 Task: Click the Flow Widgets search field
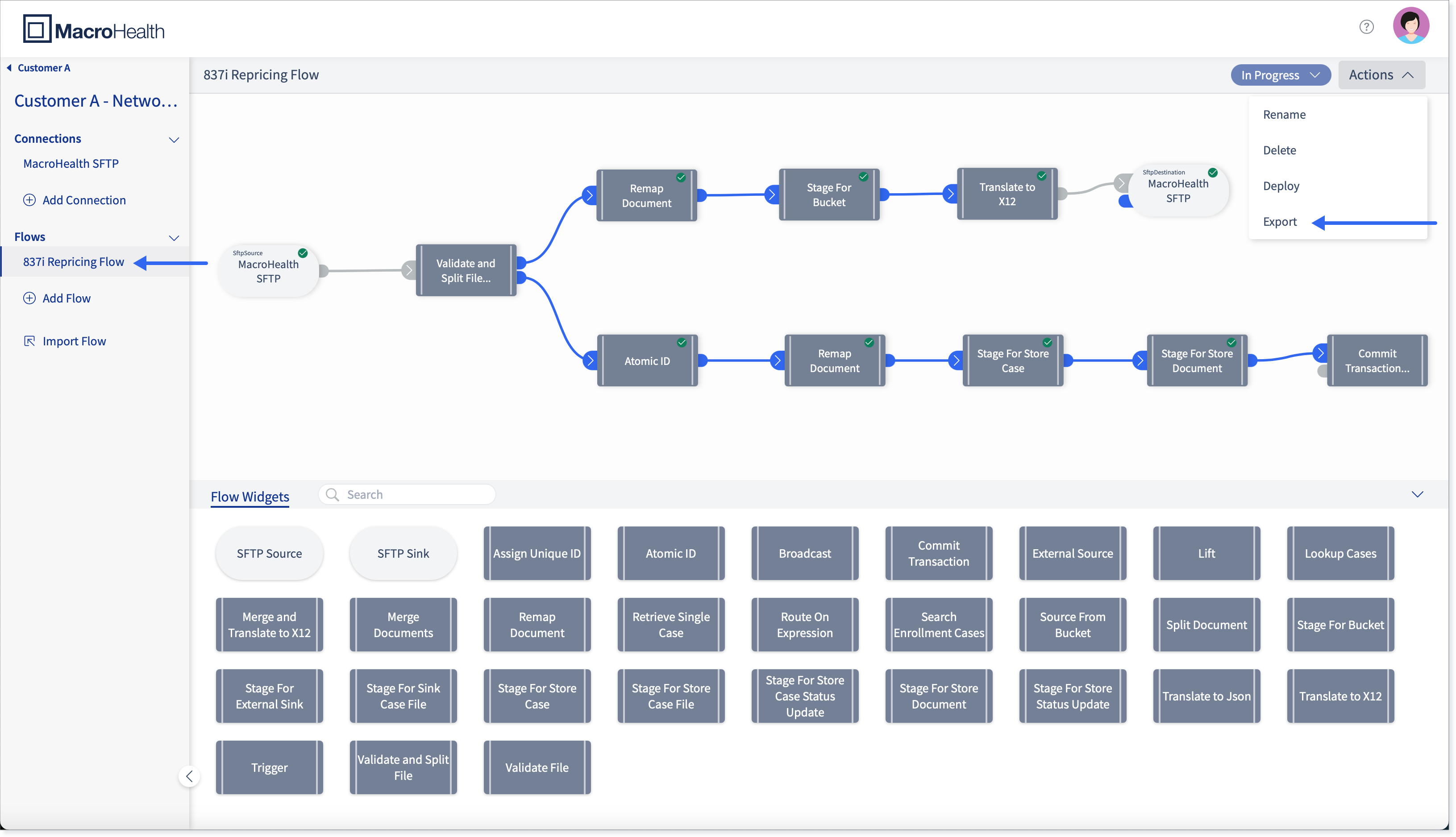[407, 494]
